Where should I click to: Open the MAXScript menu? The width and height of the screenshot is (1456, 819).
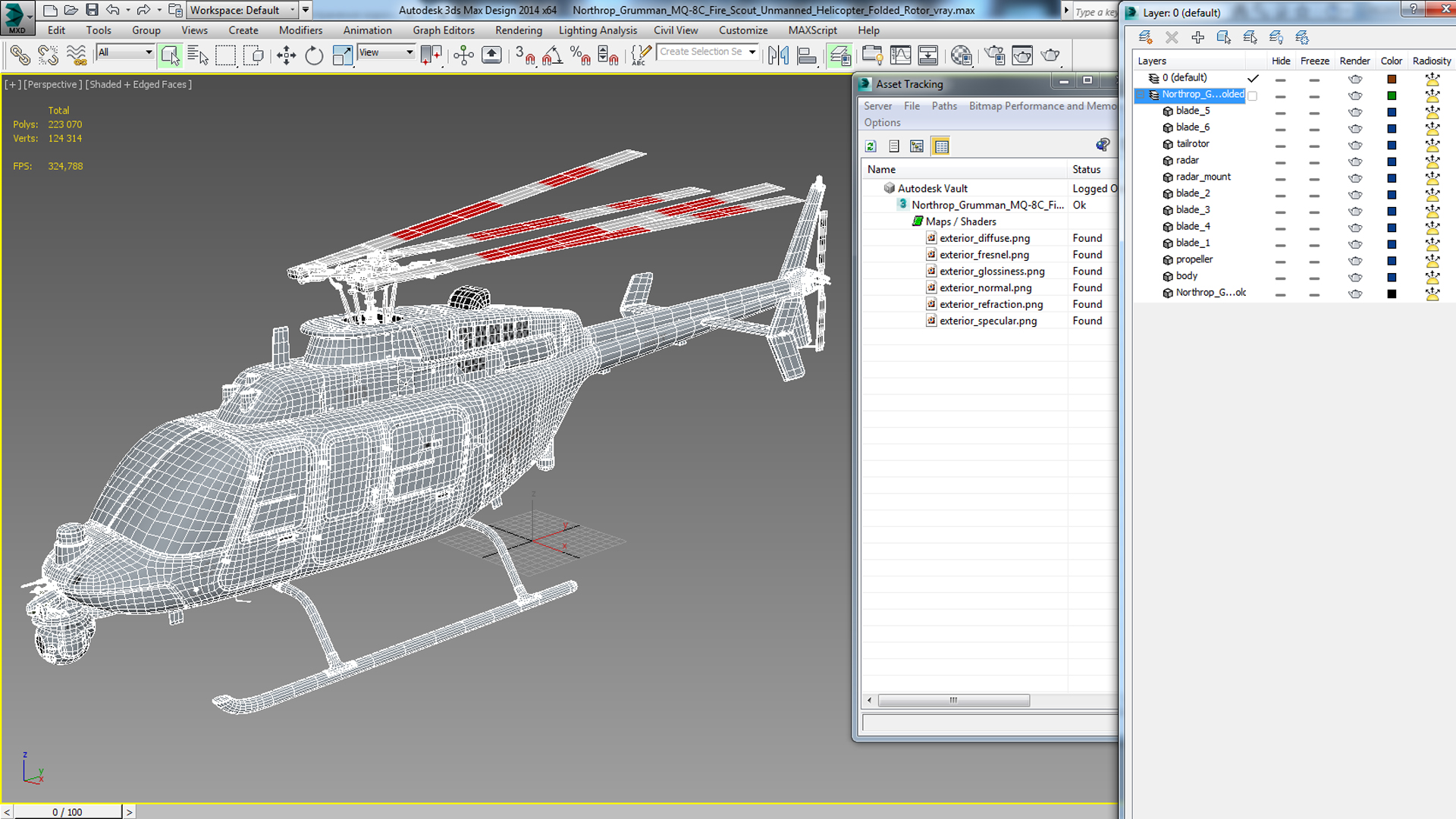(812, 30)
